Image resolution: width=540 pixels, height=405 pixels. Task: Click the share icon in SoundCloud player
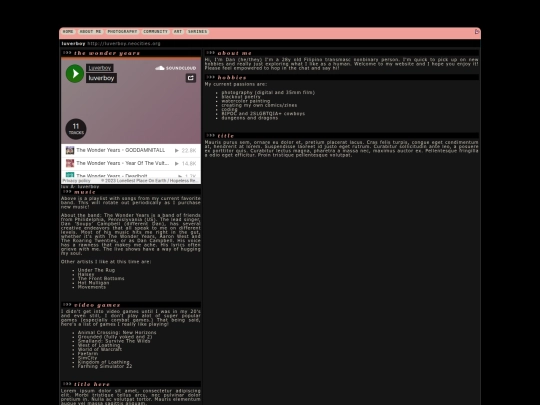(x=191, y=78)
